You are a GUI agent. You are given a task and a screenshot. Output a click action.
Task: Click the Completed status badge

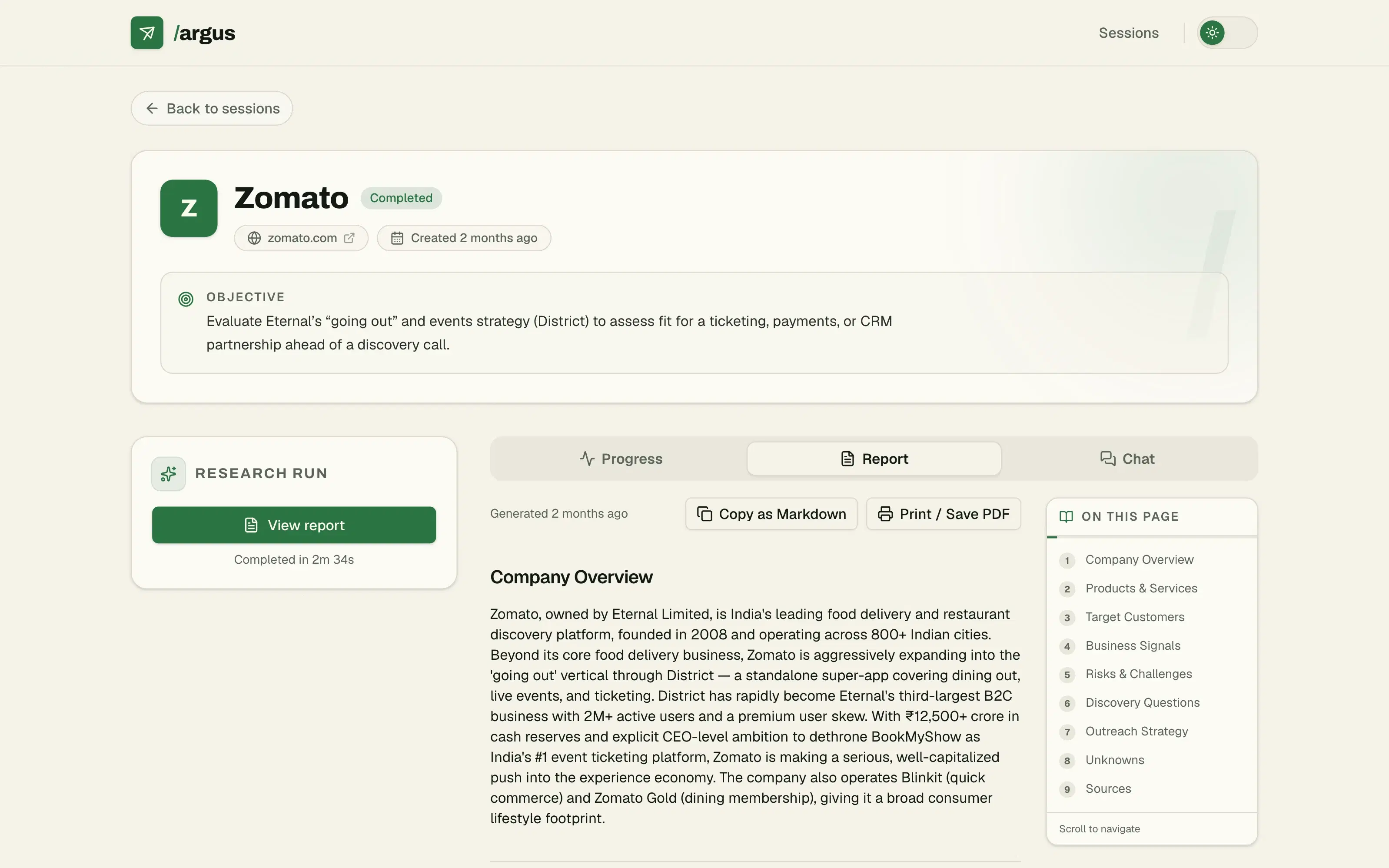click(401, 198)
